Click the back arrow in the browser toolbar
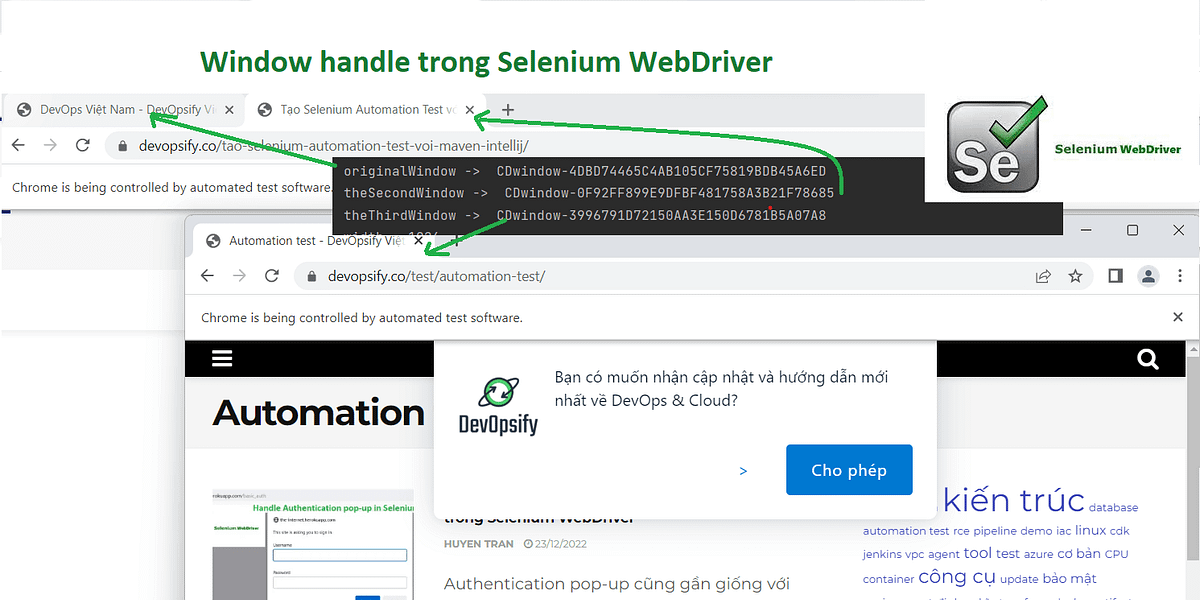Screen dimensions: 1200x600 (x=207, y=276)
